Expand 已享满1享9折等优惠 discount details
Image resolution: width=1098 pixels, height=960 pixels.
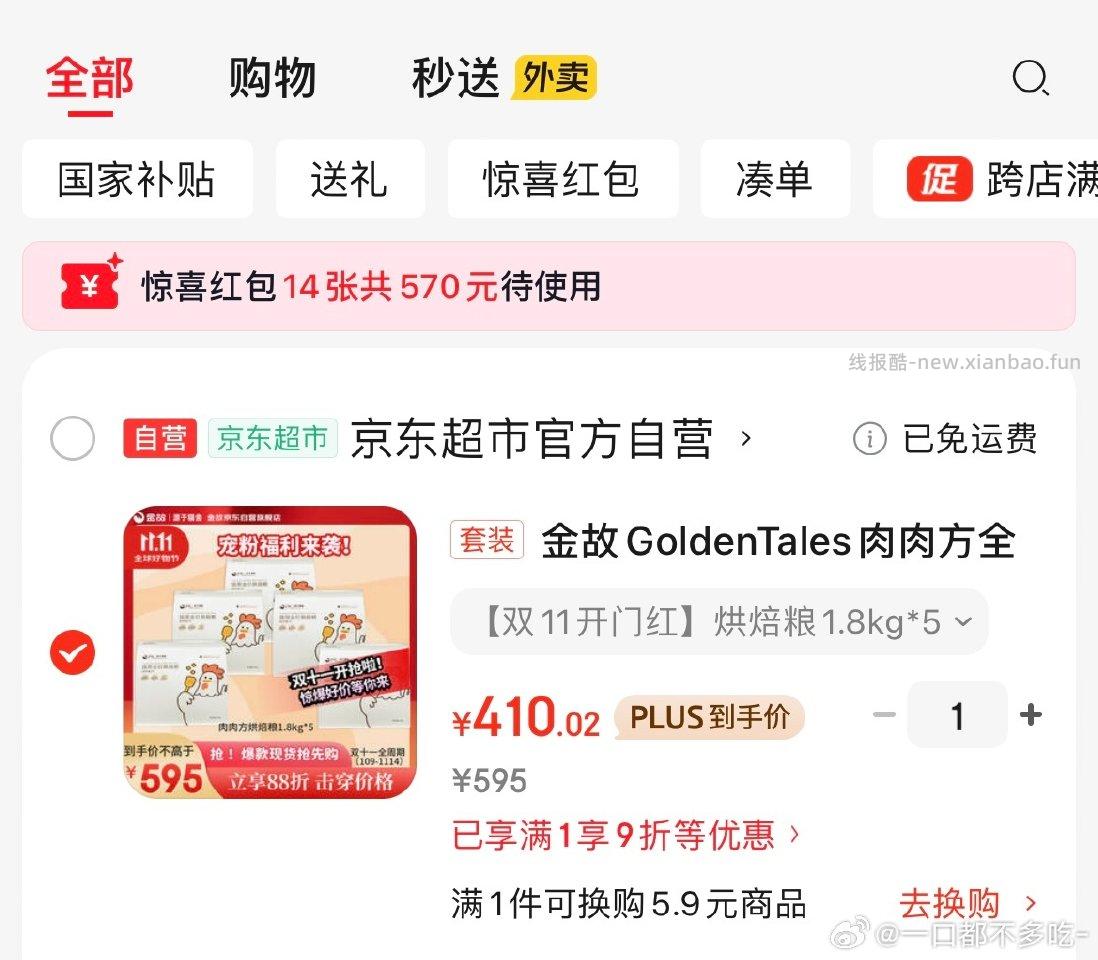[x=625, y=835]
